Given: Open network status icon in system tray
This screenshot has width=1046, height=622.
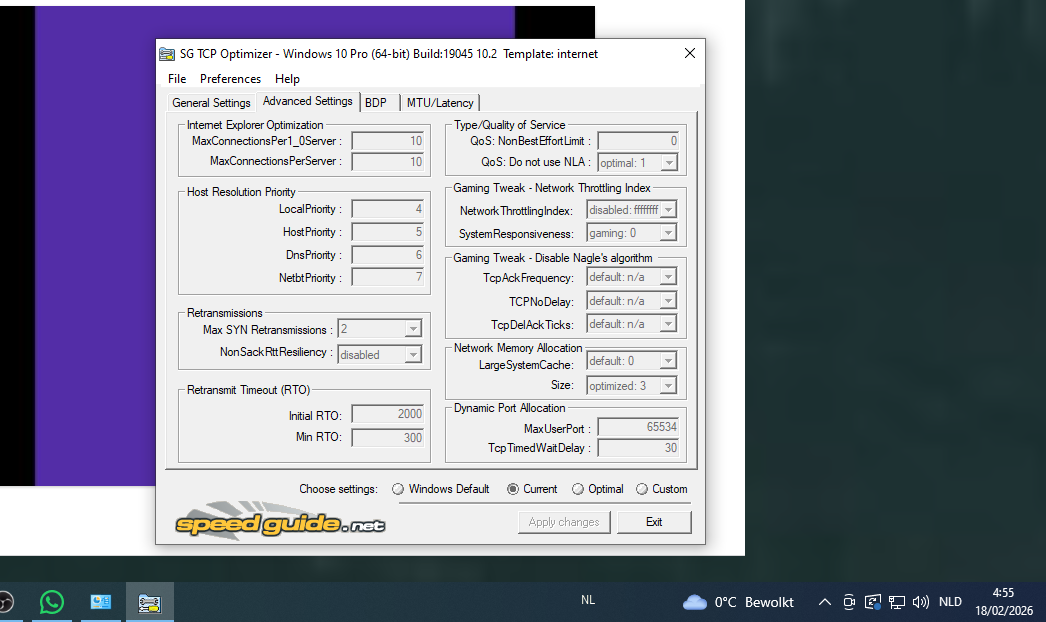Looking at the screenshot, I should (897, 602).
